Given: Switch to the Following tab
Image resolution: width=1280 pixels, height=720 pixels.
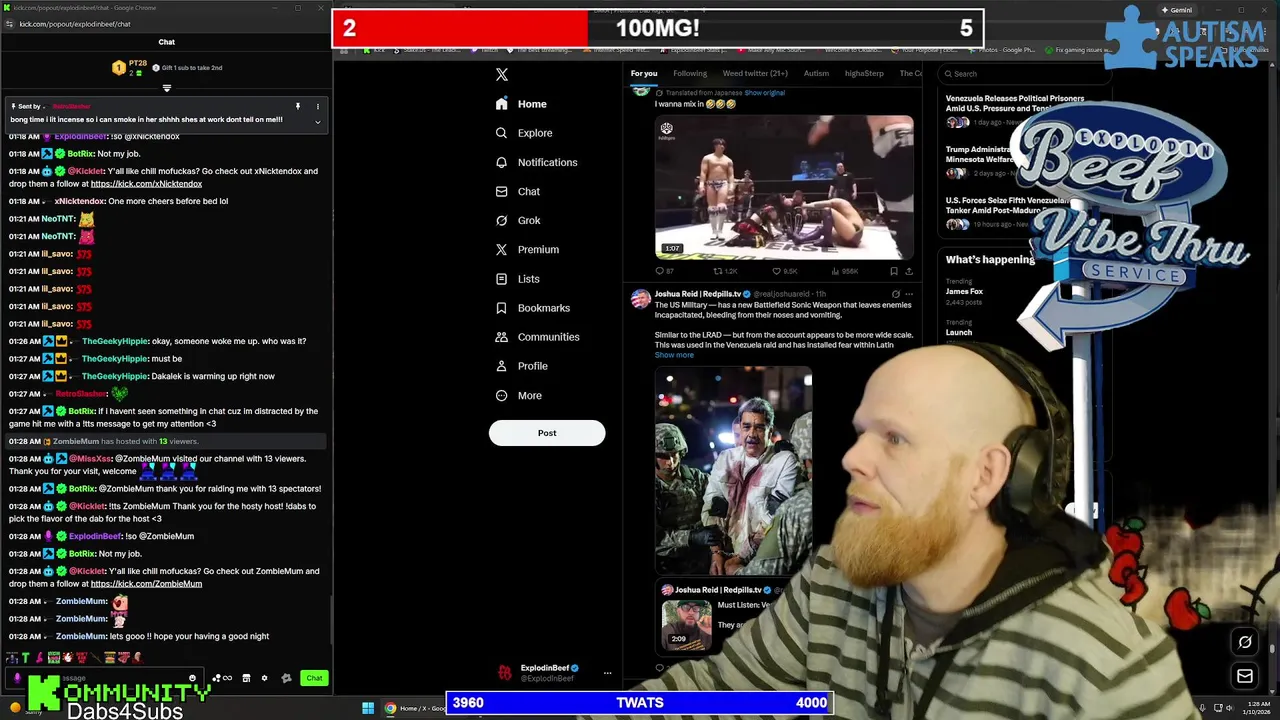Looking at the screenshot, I should coord(690,73).
